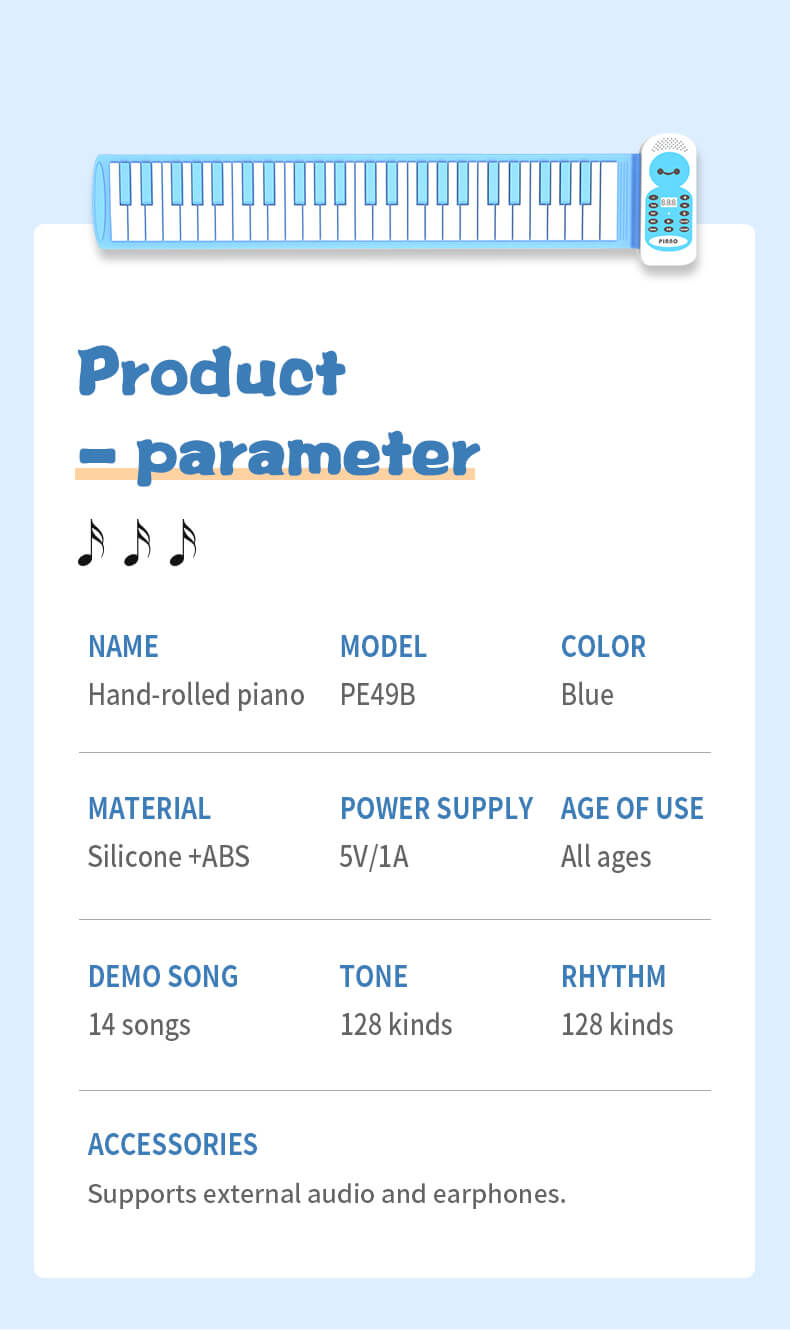This screenshot has height=1330, width=790.
Task: Click the roll-up piano keyboard image
Action: tap(393, 202)
